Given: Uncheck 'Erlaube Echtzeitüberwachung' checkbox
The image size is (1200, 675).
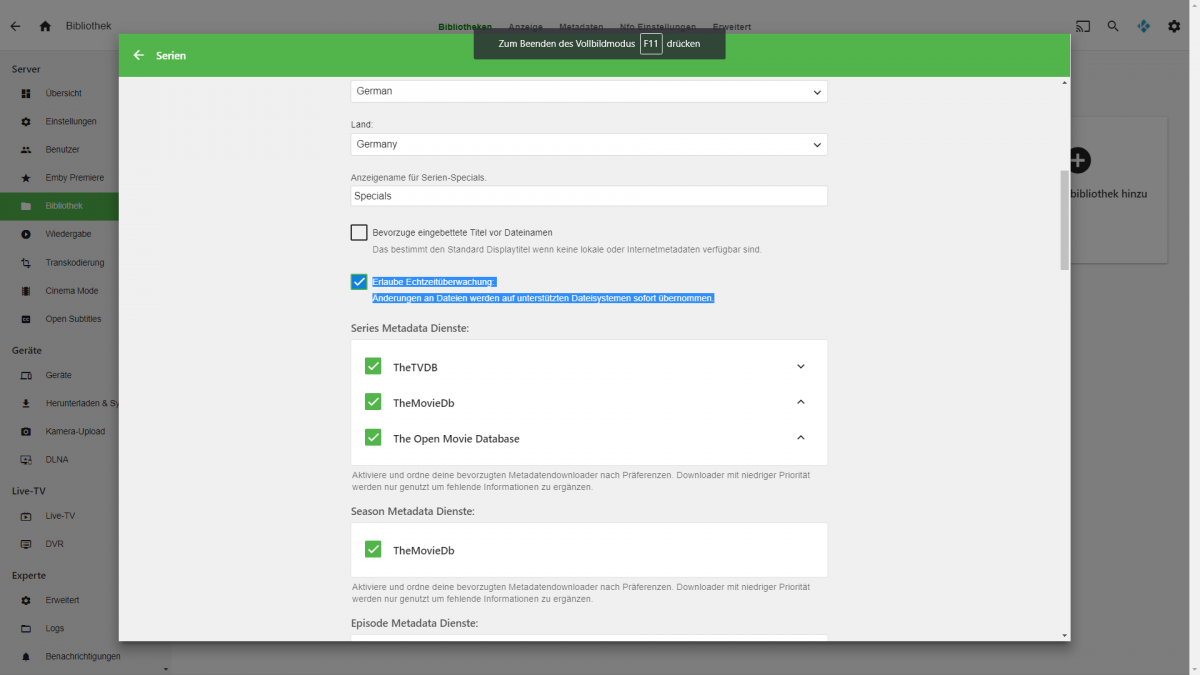Looking at the screenshot, I should pos(359,282).
